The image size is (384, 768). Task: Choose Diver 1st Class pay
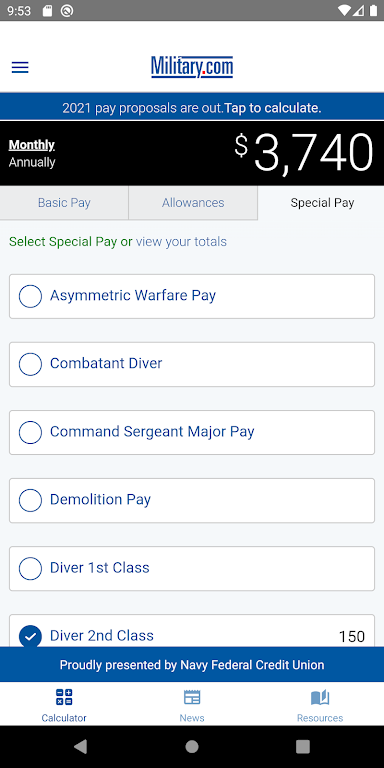[x=192, y=568]
